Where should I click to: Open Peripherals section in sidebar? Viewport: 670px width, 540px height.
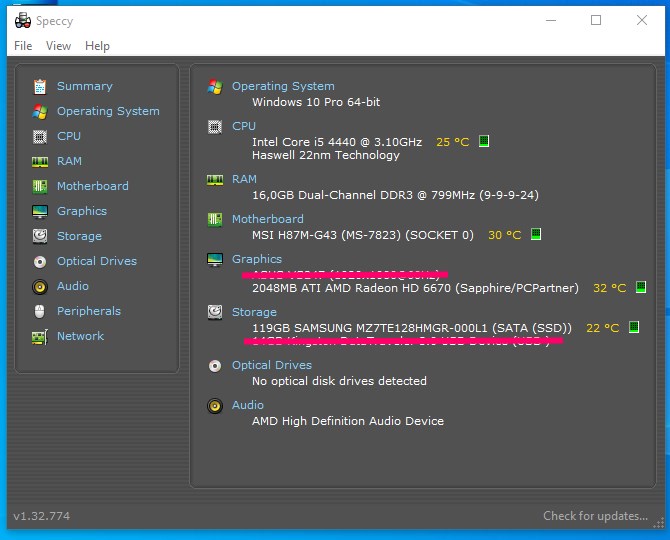tap(89, 311)
